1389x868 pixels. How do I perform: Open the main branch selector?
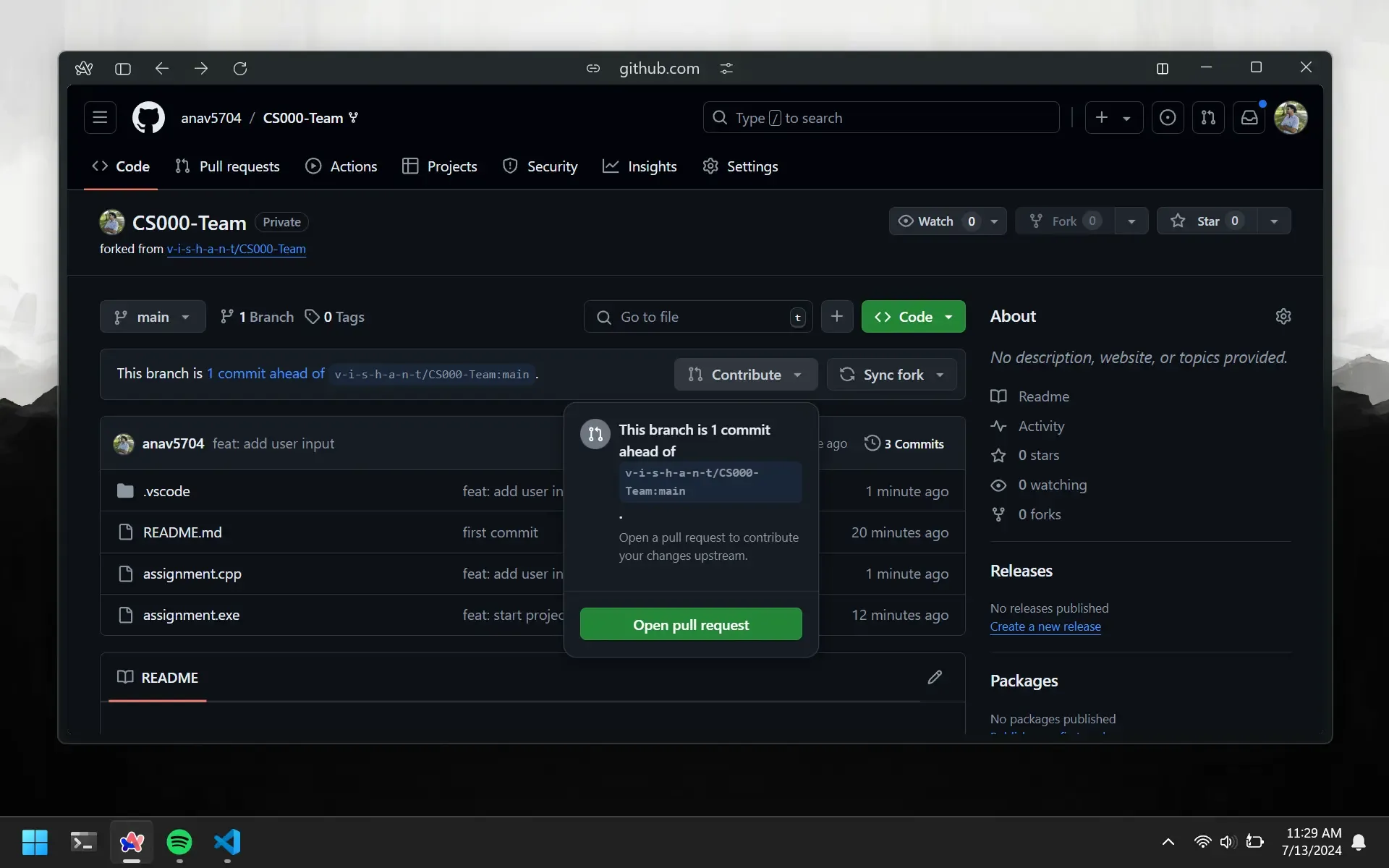coord(153,317)
